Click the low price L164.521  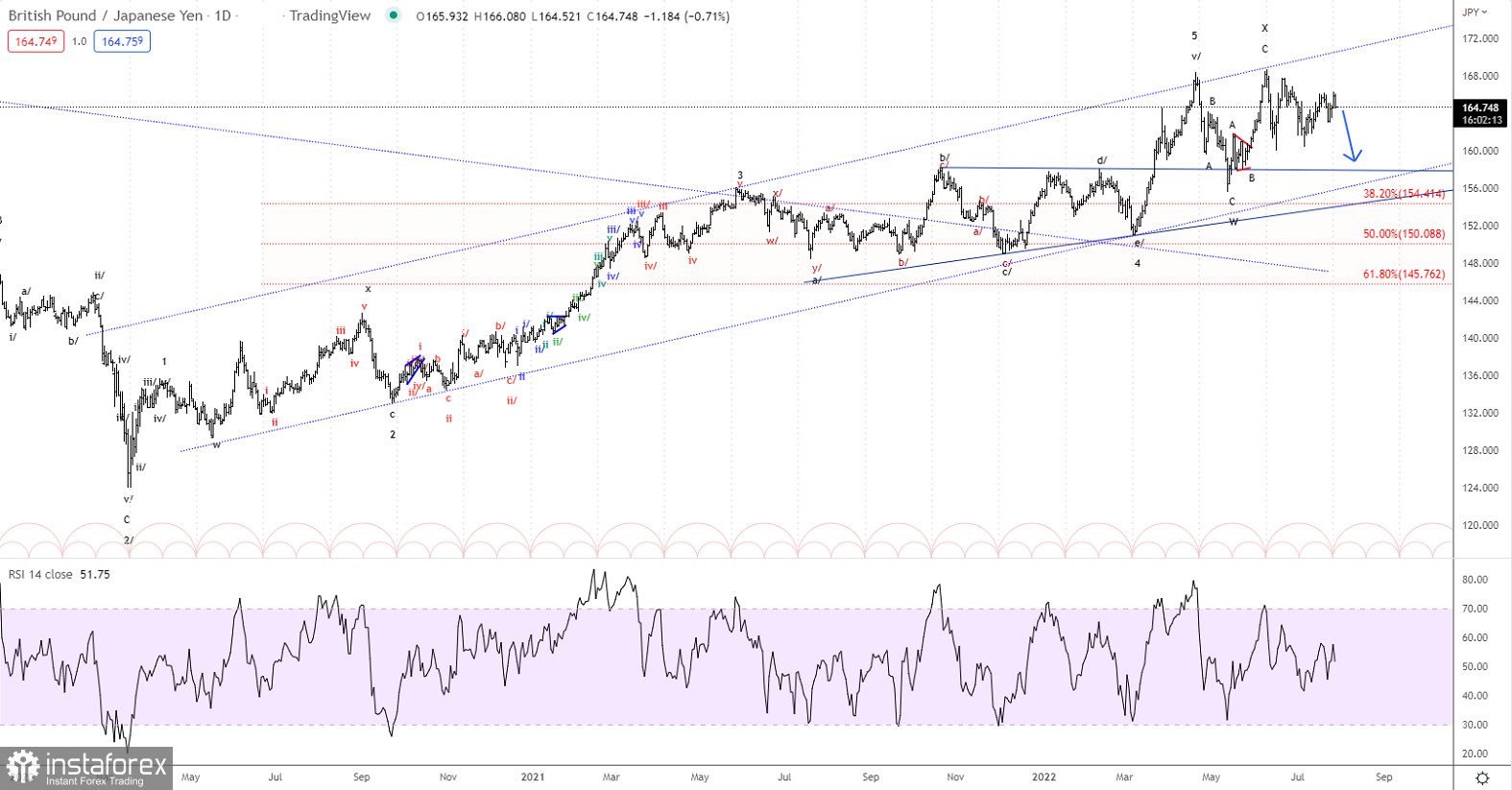point(556,16)
